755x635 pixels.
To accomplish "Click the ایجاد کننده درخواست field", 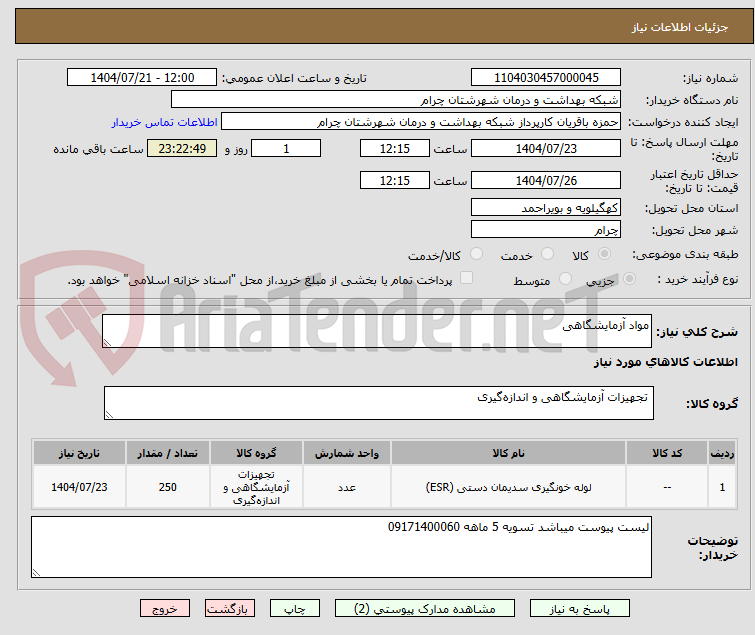I will [421, 122].
